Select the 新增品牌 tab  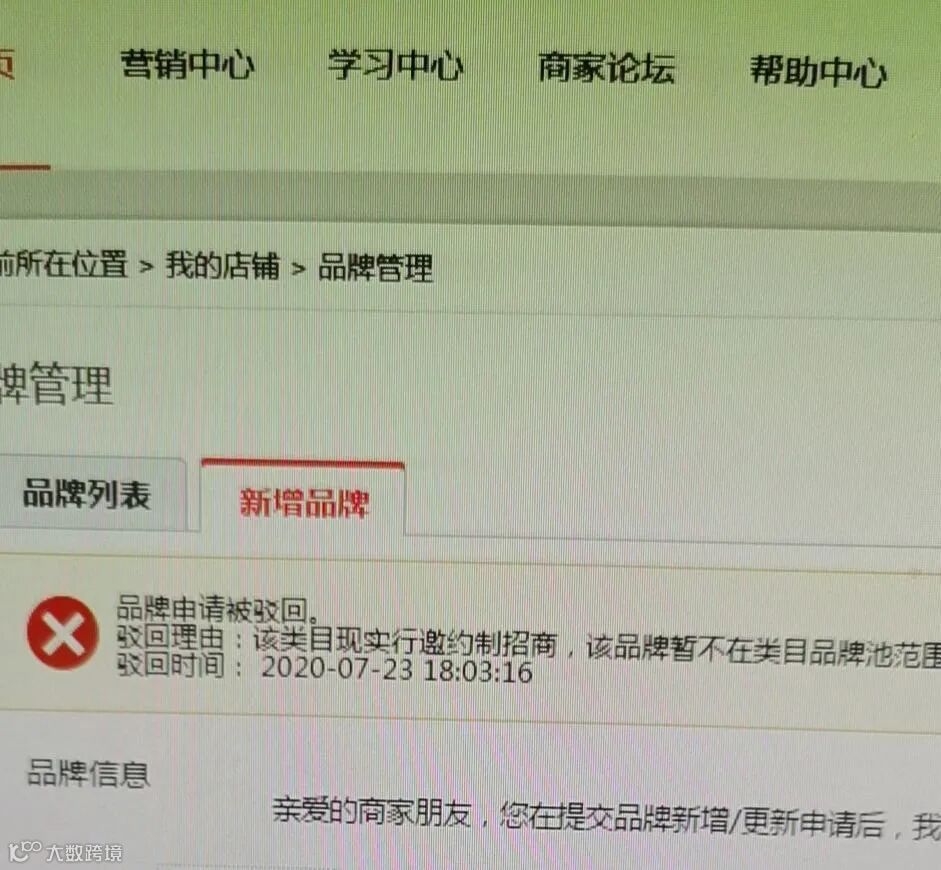(303, 502)
